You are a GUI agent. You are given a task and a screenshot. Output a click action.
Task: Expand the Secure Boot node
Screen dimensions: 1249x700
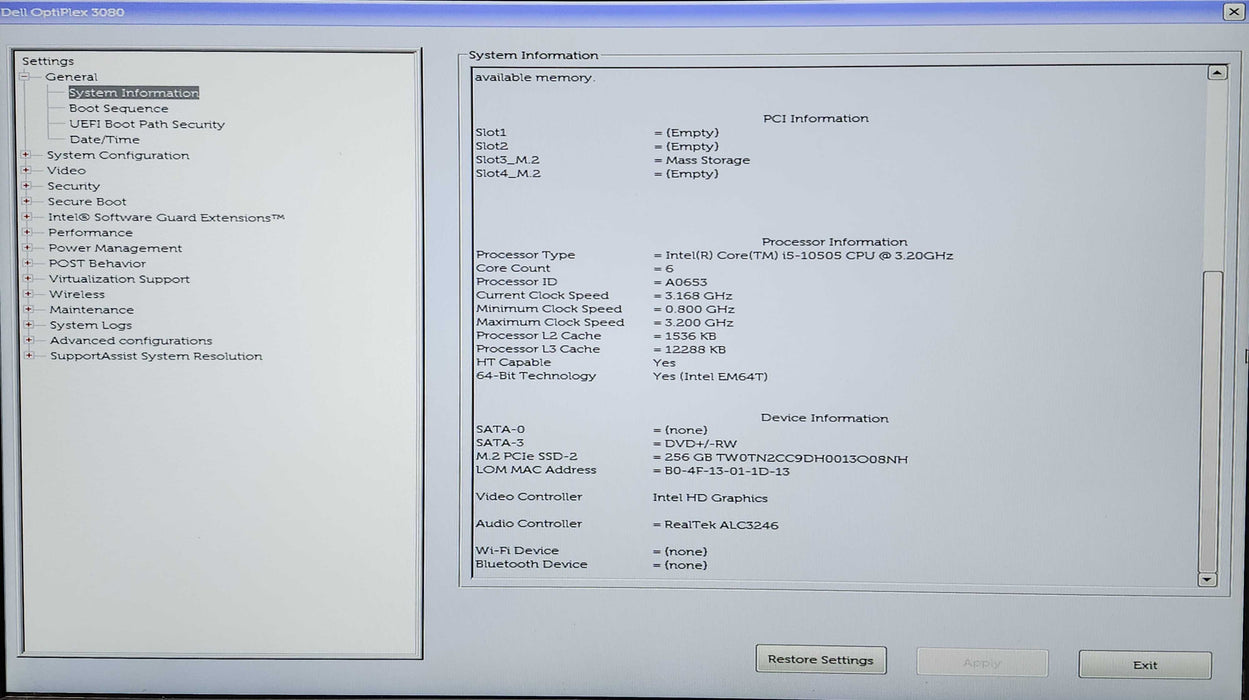point(27,201)
